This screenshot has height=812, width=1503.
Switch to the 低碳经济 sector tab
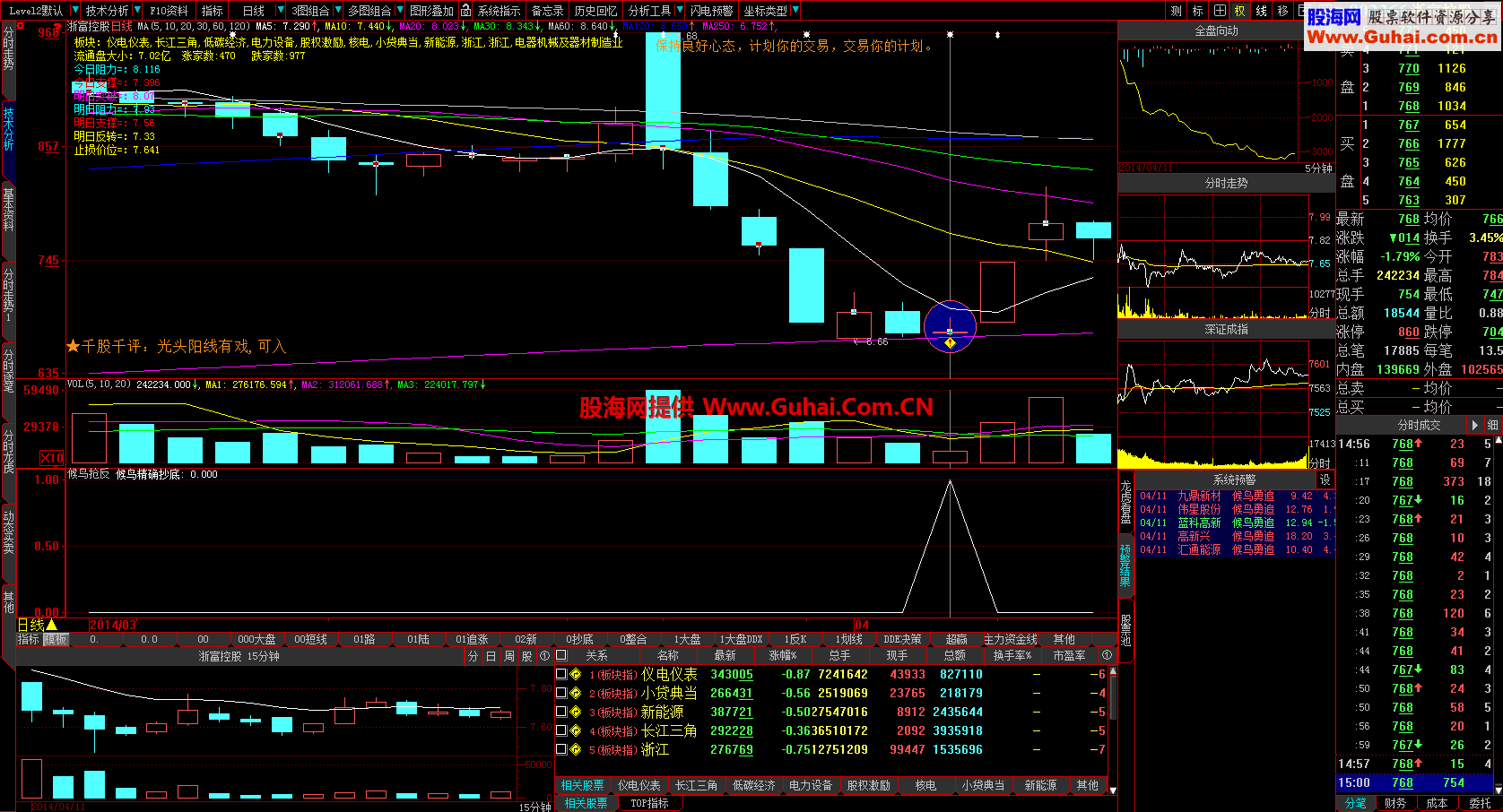click(x=753, y=785)
